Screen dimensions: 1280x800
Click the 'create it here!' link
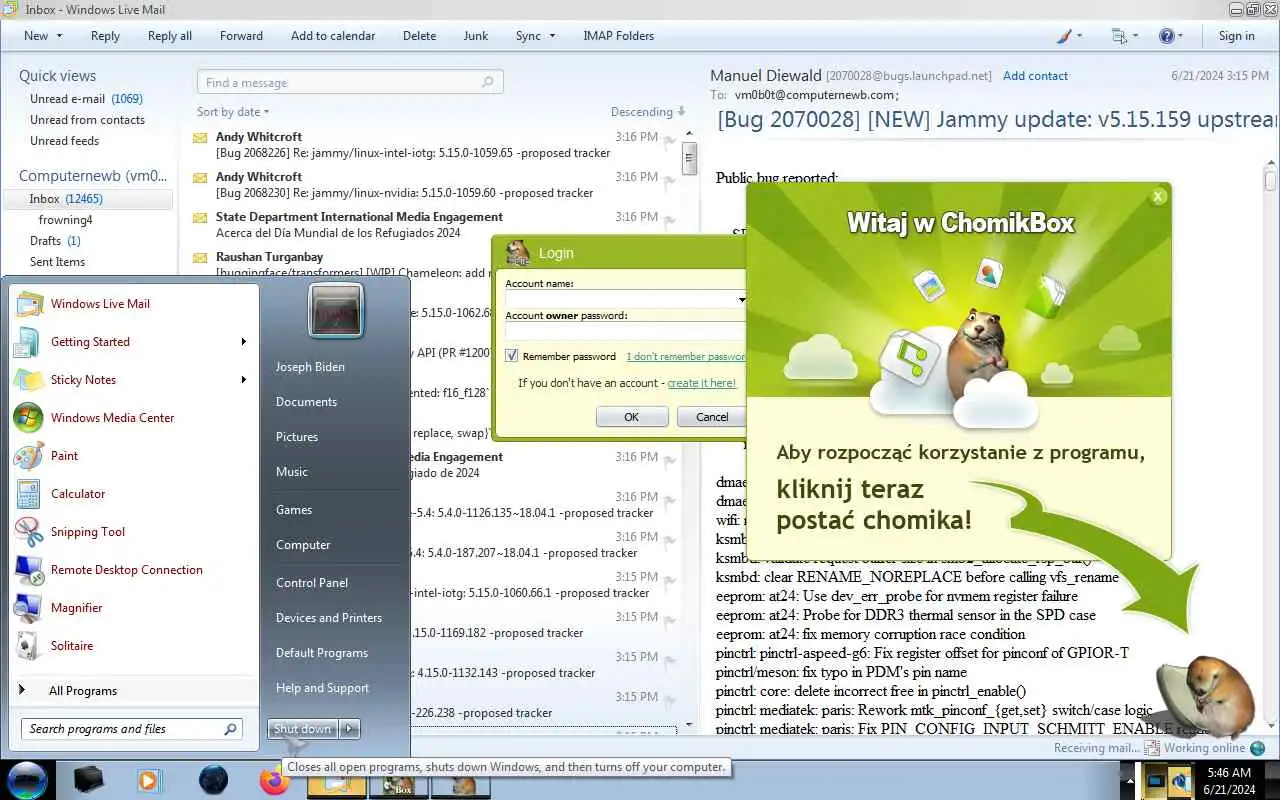tap(701, 383)
